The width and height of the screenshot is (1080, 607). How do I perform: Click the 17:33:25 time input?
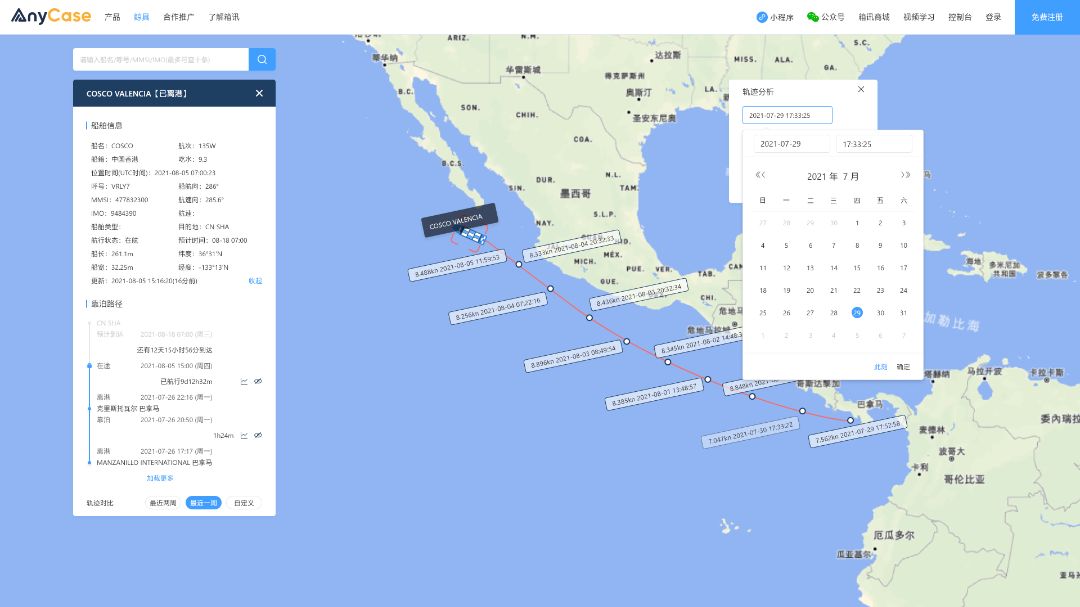874,144
